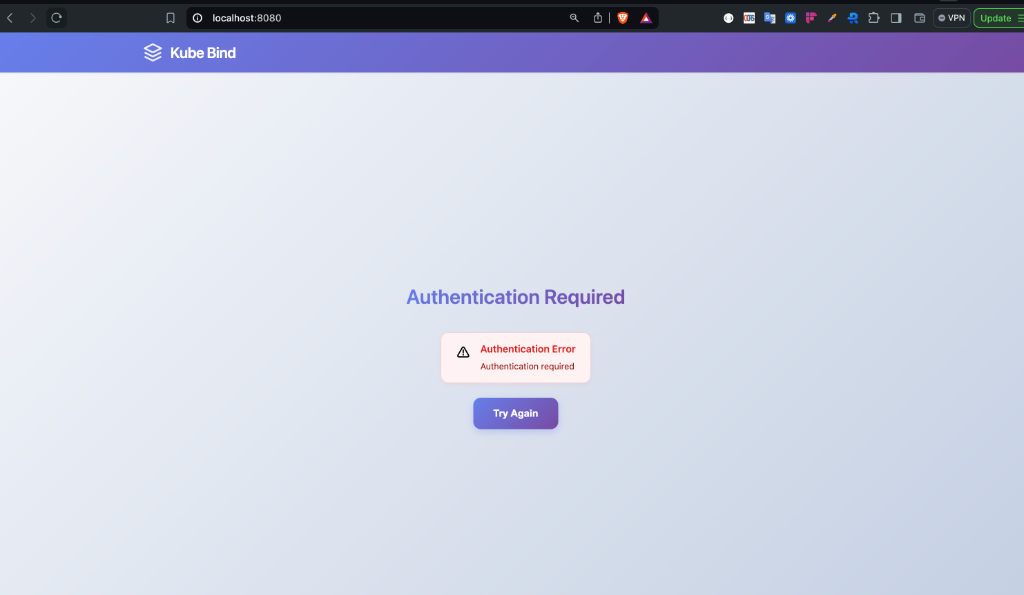The width and height of the screenshot is (1024, 595).
Task: Open the search zoom control in address bar
Action: pos(573,17)
